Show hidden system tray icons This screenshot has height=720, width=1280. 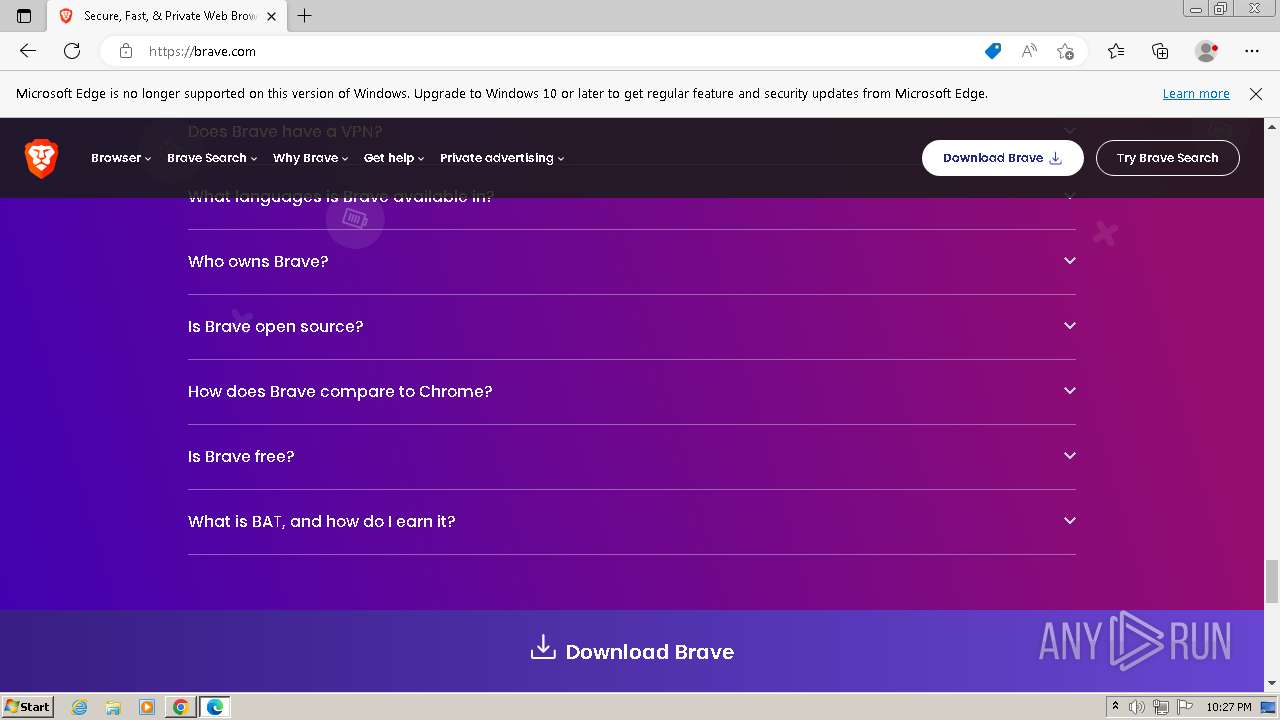click(x=1115, y=707)
